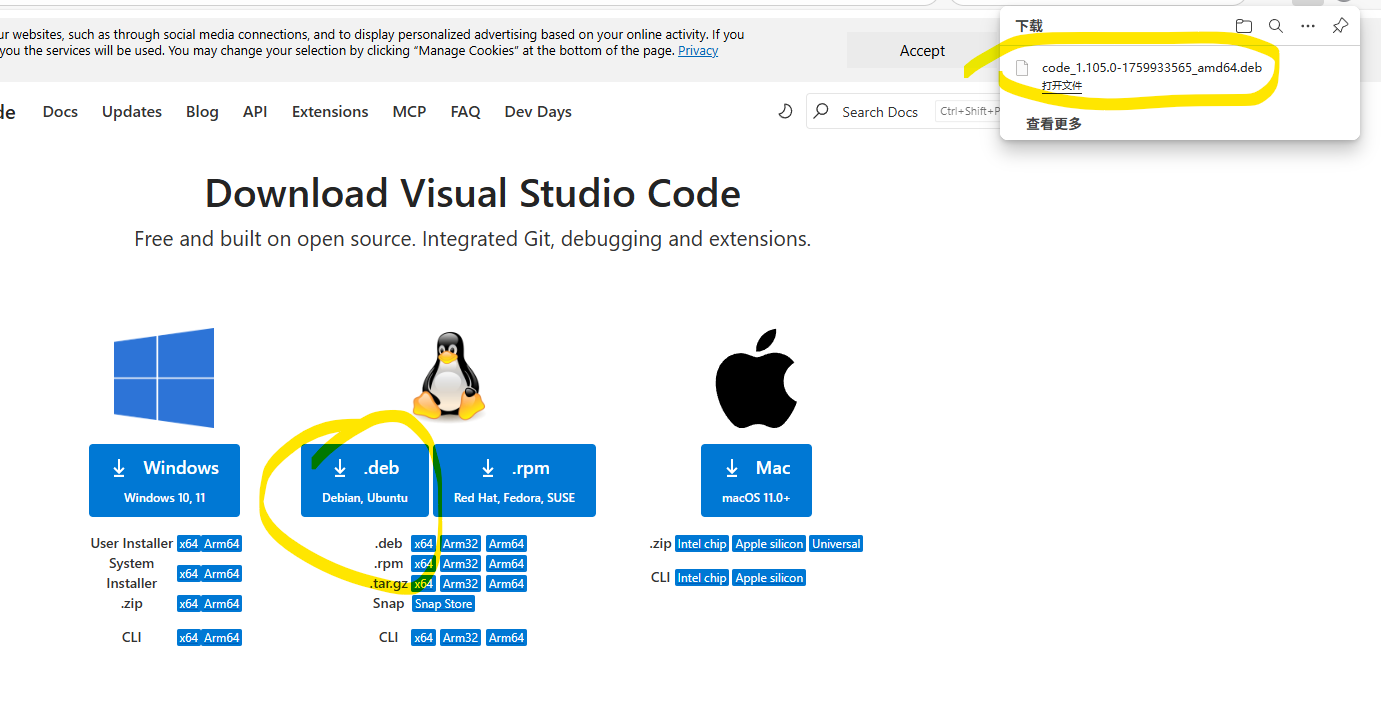Open the Docs navigation item

point(60,111)
